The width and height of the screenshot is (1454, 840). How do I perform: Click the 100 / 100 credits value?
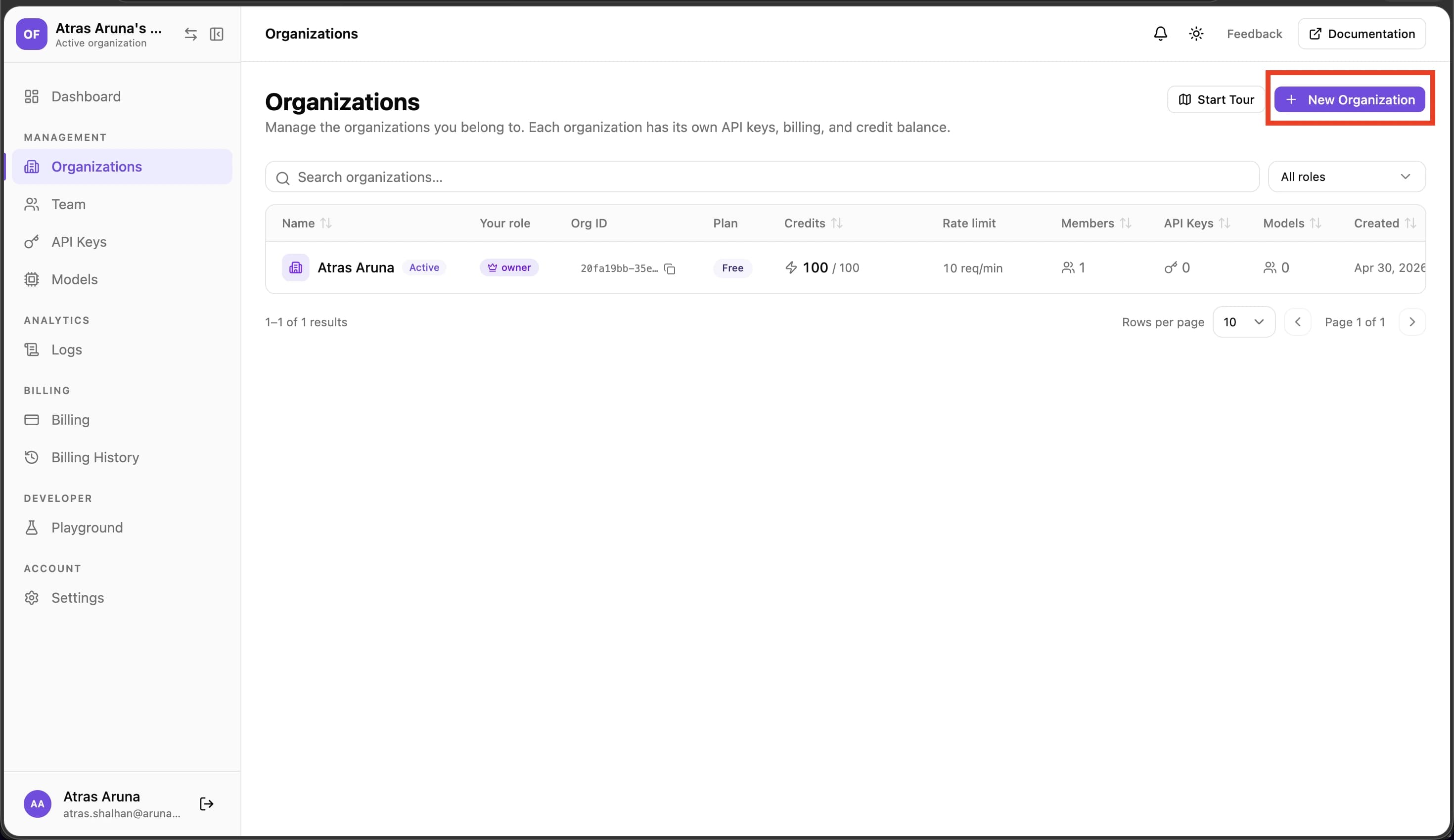point(830,267)
